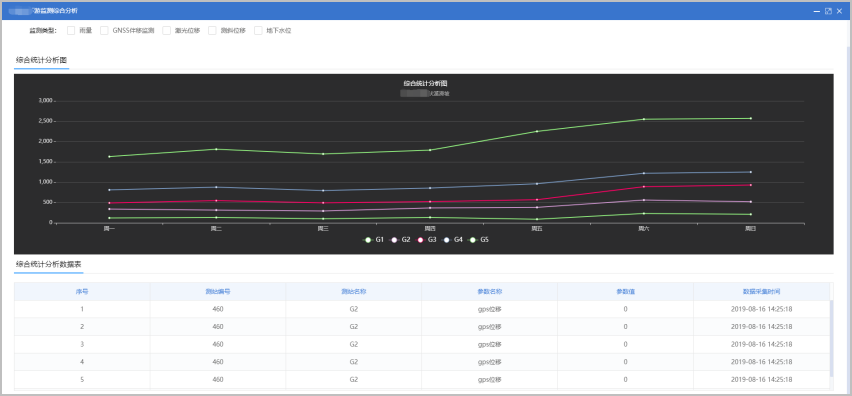Image resolution: width=852 pixels, height=396 pixels.
Task: Click the 数据采集时间 column header
Action: pyautogui.click(x=761, y=292)
